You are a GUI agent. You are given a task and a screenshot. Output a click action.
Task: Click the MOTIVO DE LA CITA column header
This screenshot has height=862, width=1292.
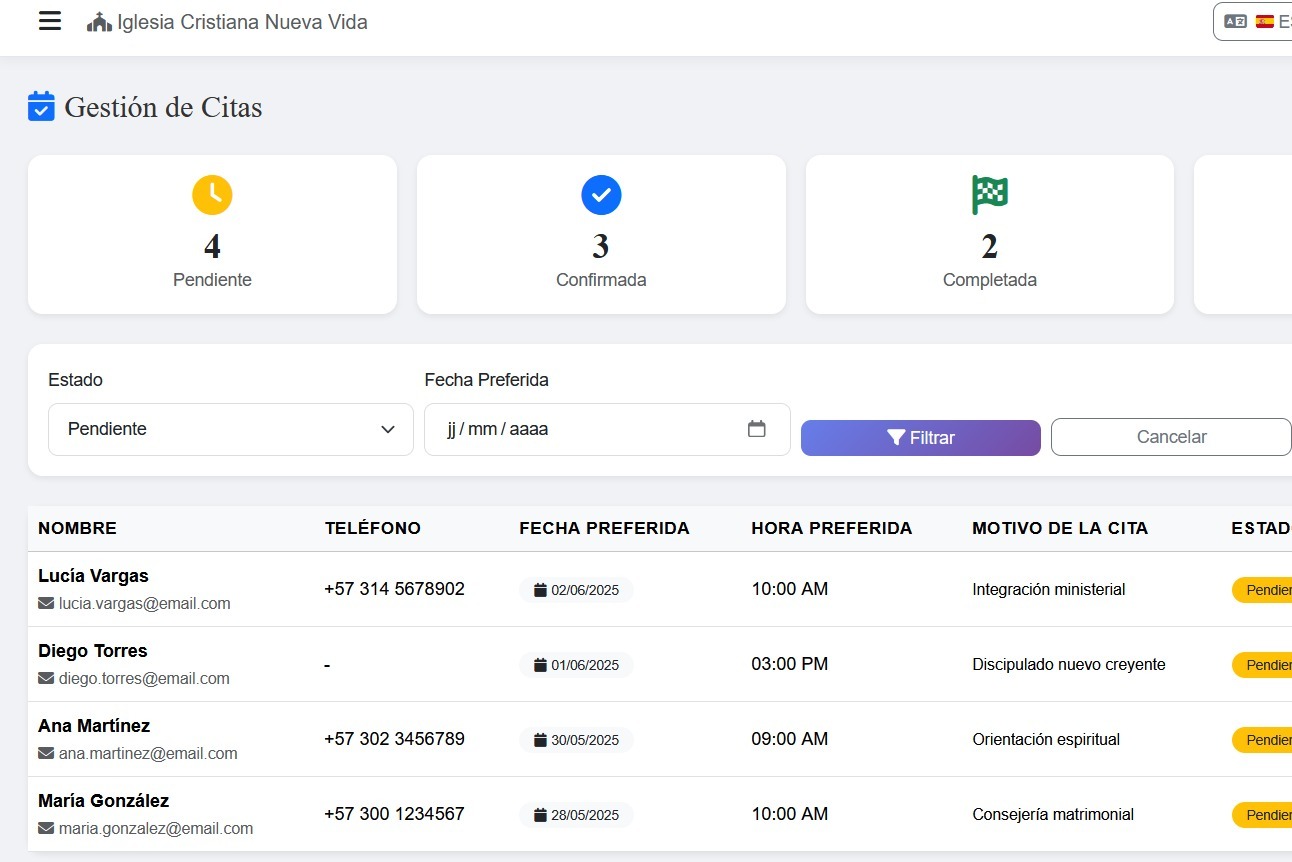1060,528
